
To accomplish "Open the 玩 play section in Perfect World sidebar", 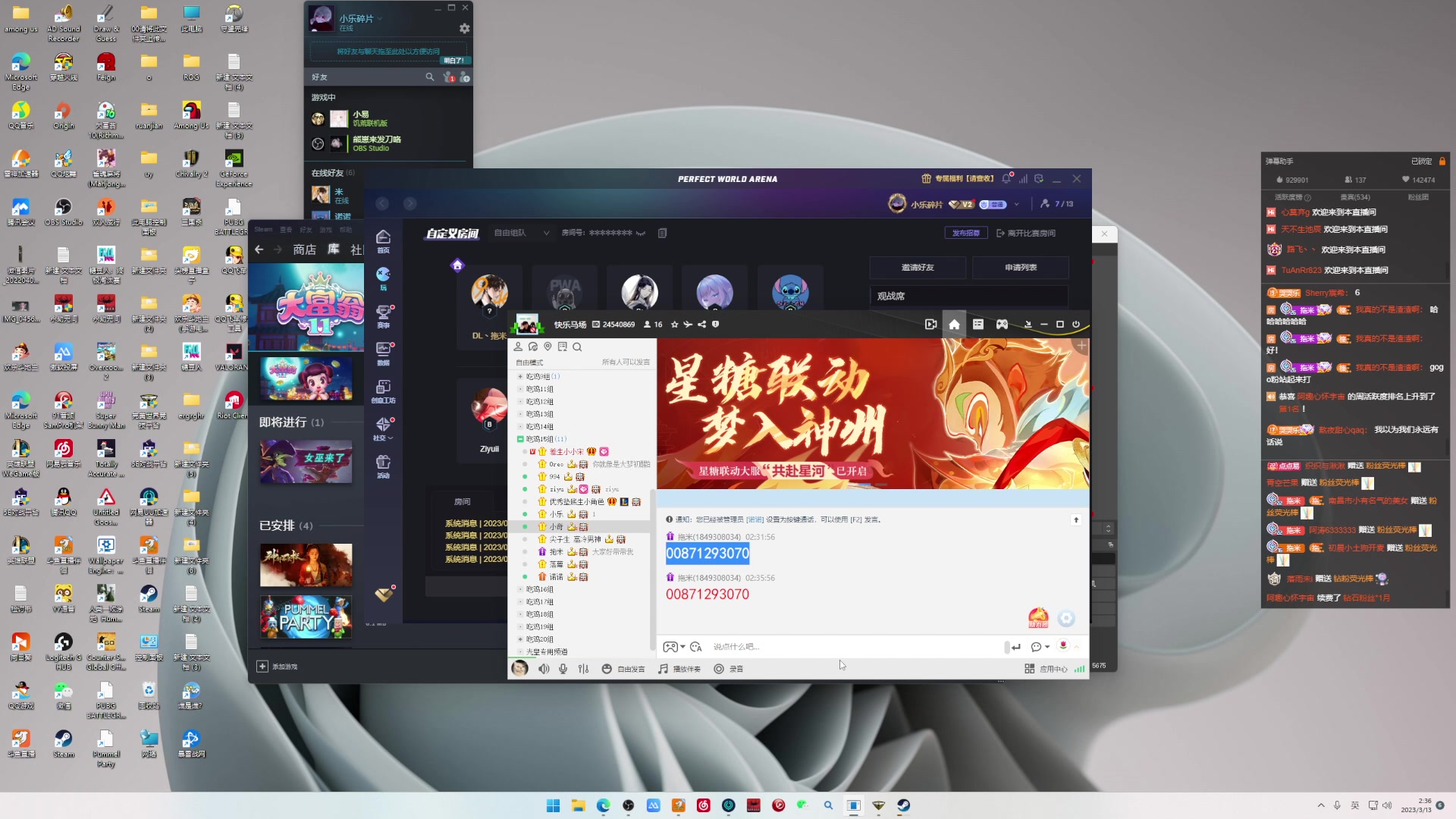I will click(x=384, y=278).
